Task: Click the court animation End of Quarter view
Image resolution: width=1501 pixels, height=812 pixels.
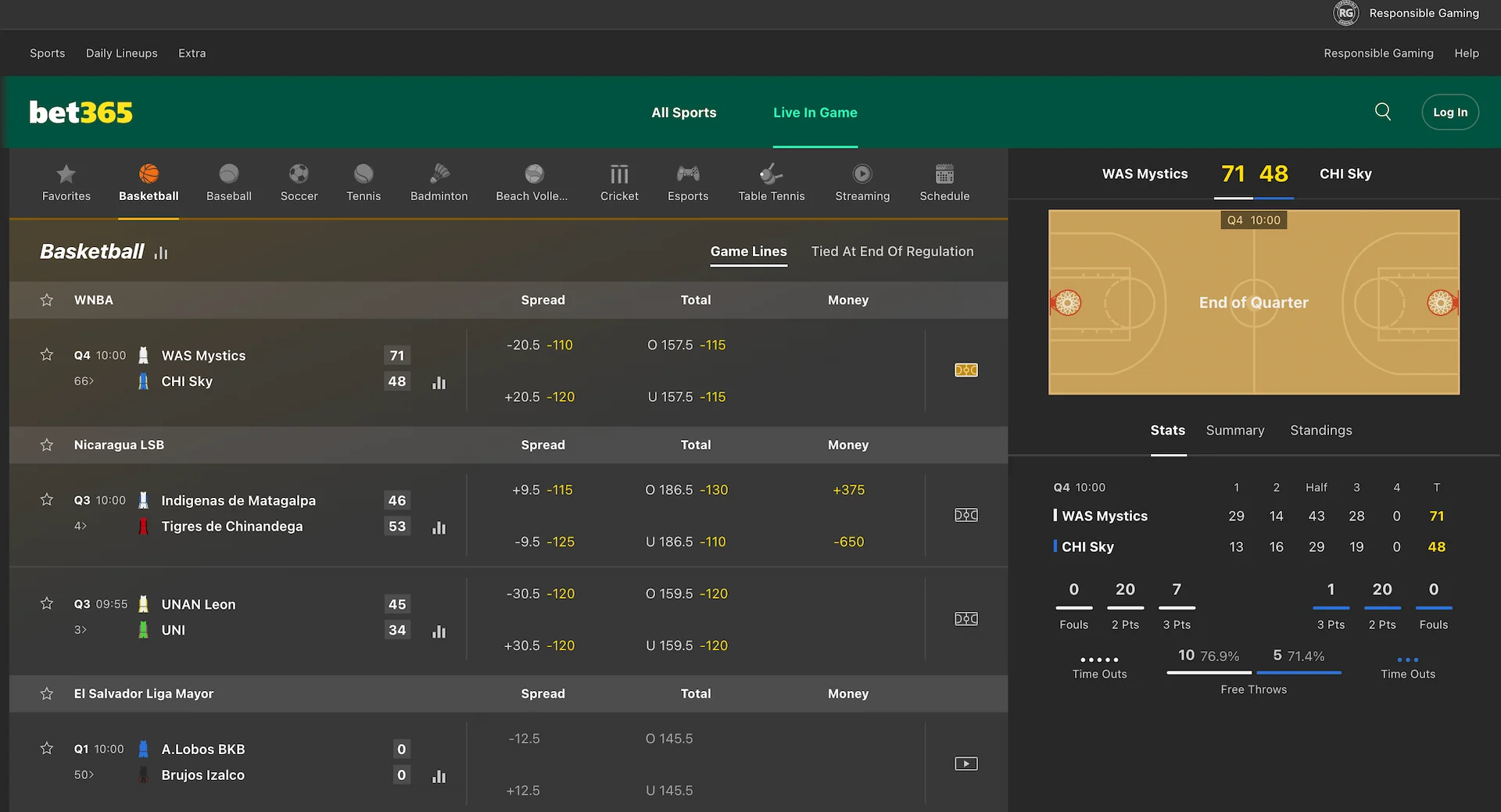Action: click(1254, 302)
